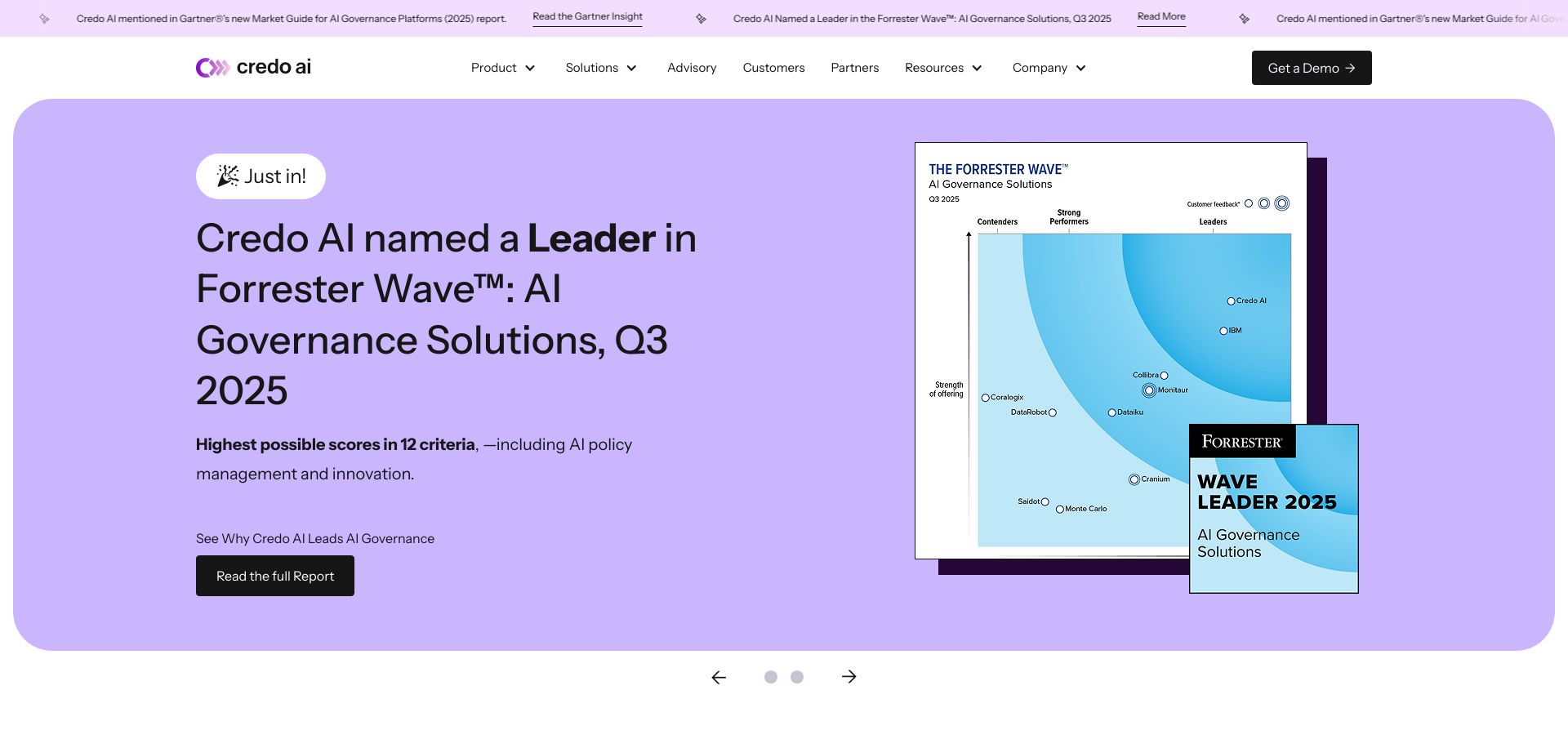Expand the Solutions dropdown menu

[x=601, y=68]
